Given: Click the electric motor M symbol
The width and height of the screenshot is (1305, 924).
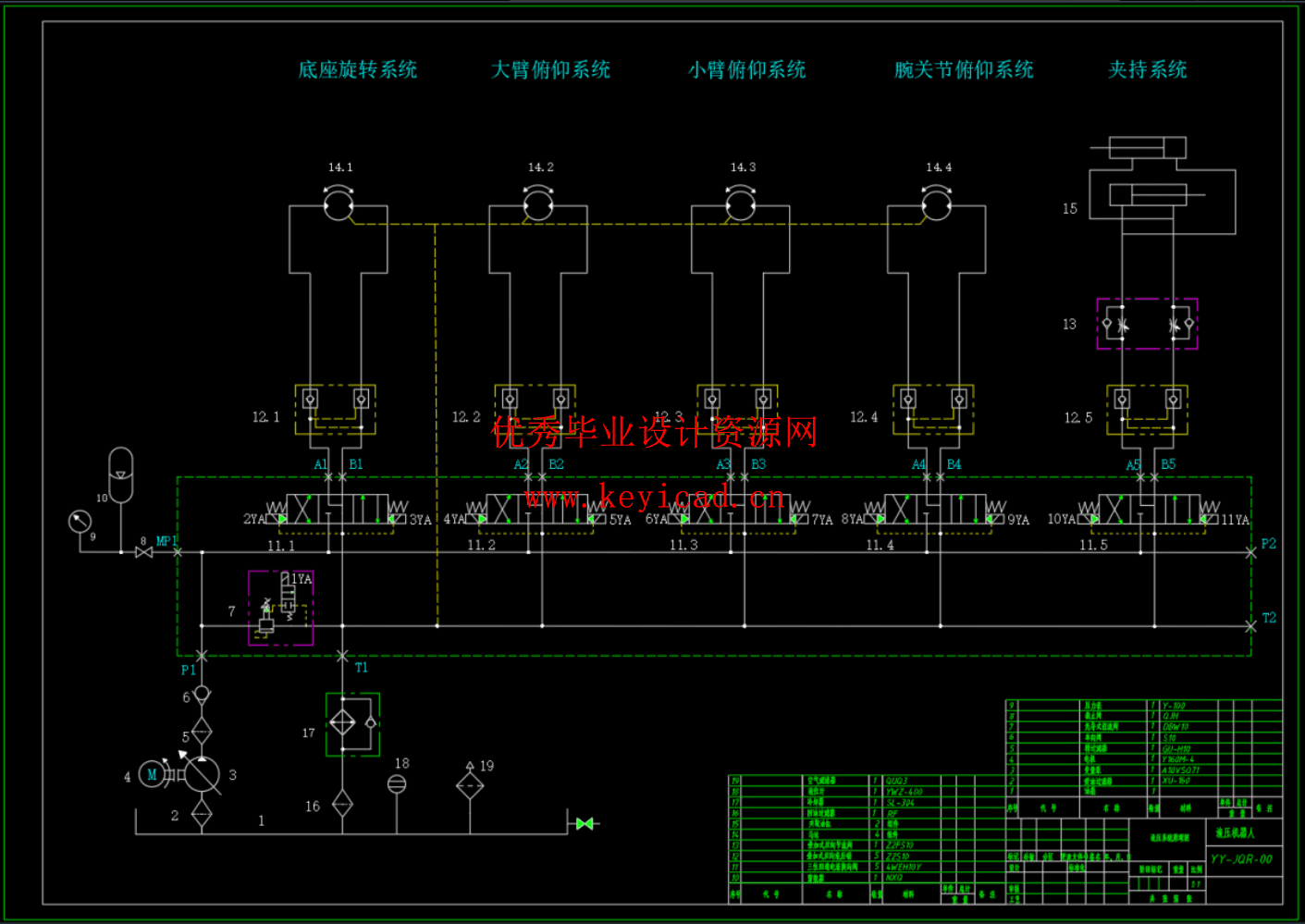Looking at the screenshot, I should 152,775.
